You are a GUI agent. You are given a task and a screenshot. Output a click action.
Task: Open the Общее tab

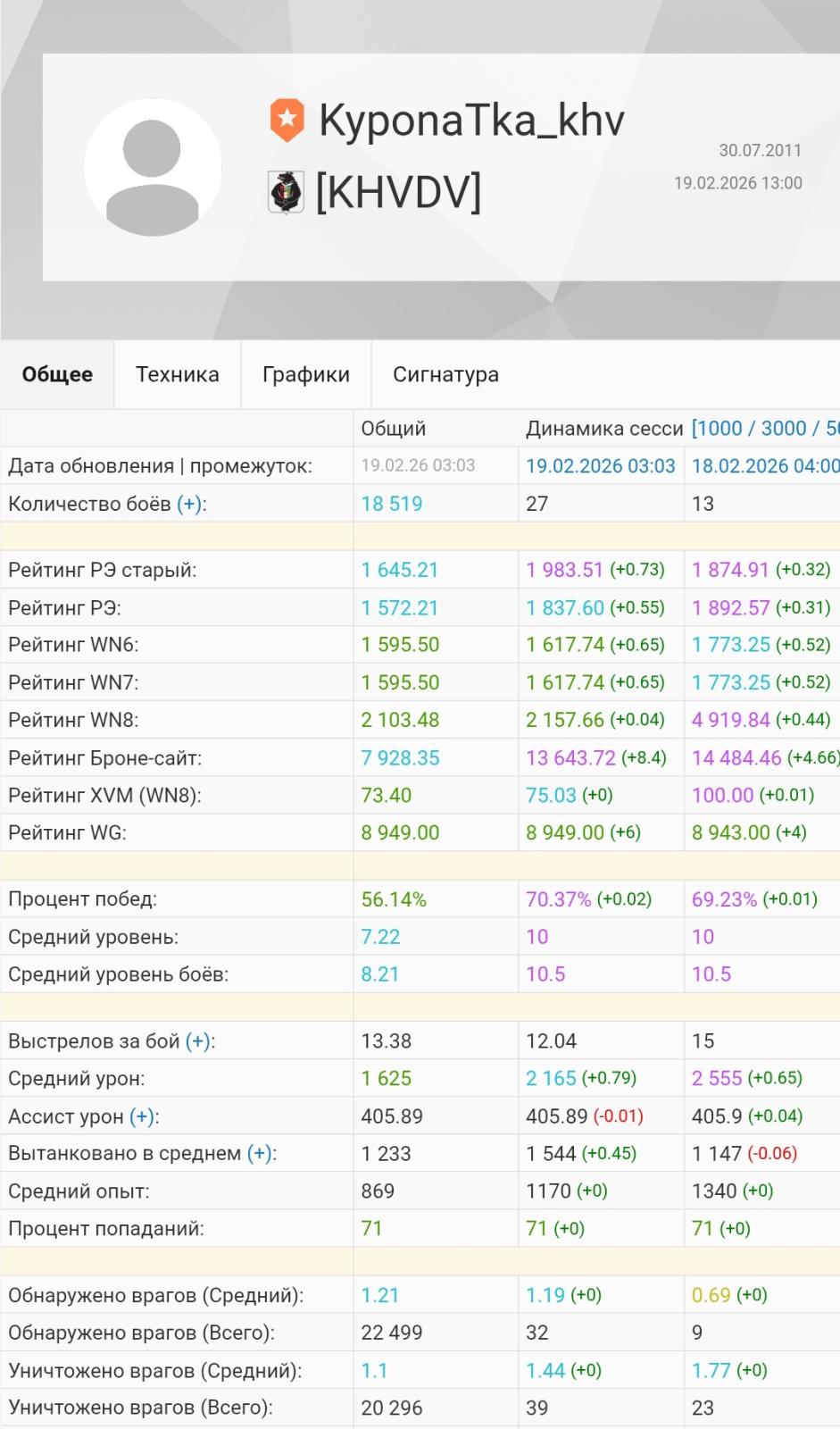pos(57,375)
